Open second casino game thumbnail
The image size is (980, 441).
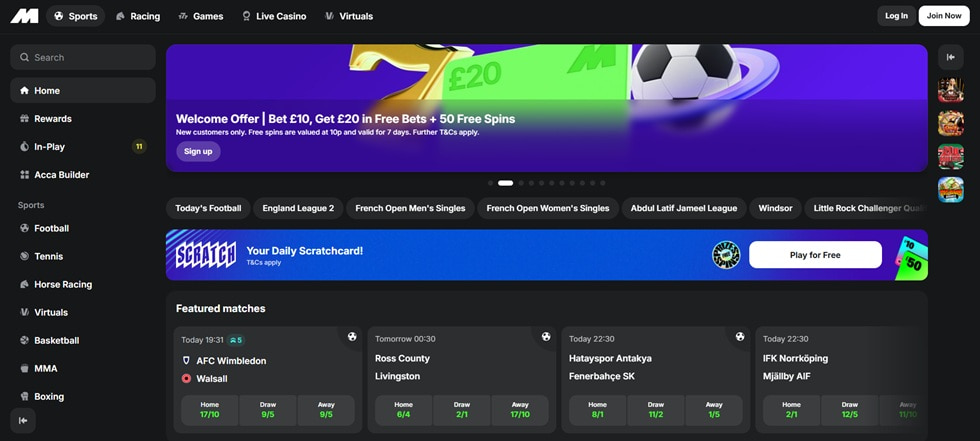(x=951, y=123)
